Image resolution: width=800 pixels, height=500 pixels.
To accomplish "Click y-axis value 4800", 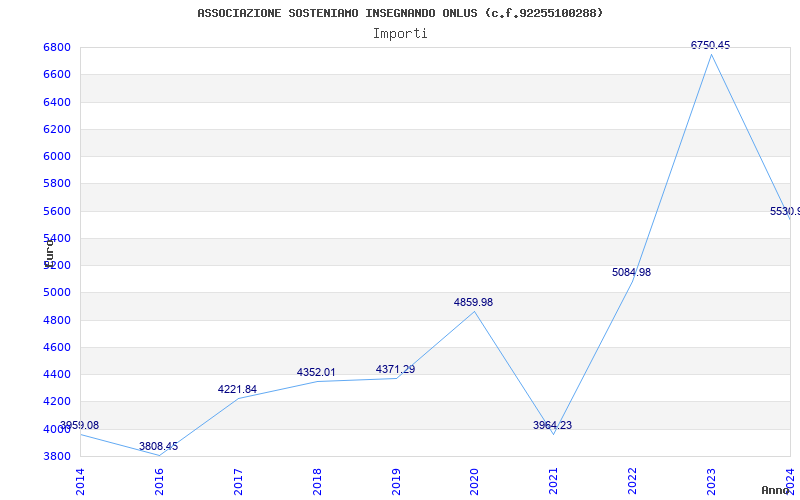I will (57, 320).
